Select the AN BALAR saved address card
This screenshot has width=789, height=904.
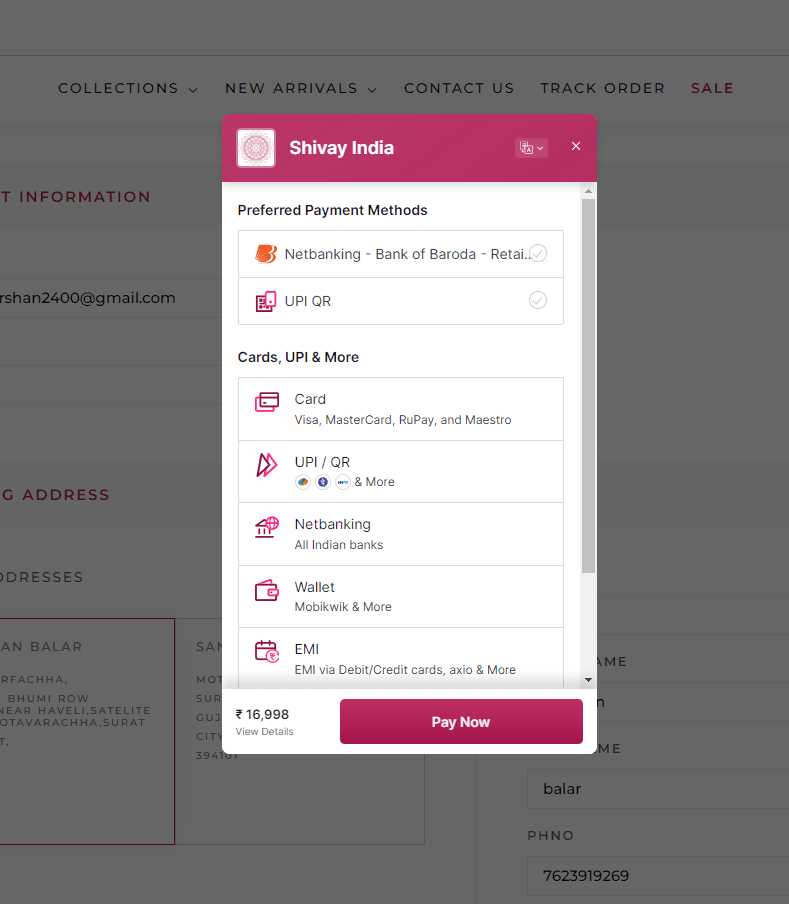coord(87,732)
